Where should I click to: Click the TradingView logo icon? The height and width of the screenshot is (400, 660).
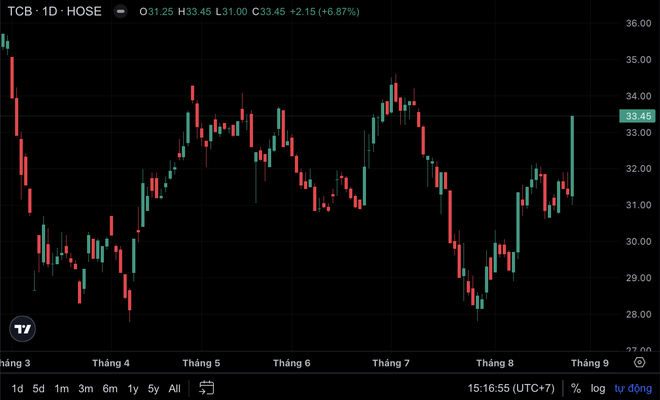22,329
